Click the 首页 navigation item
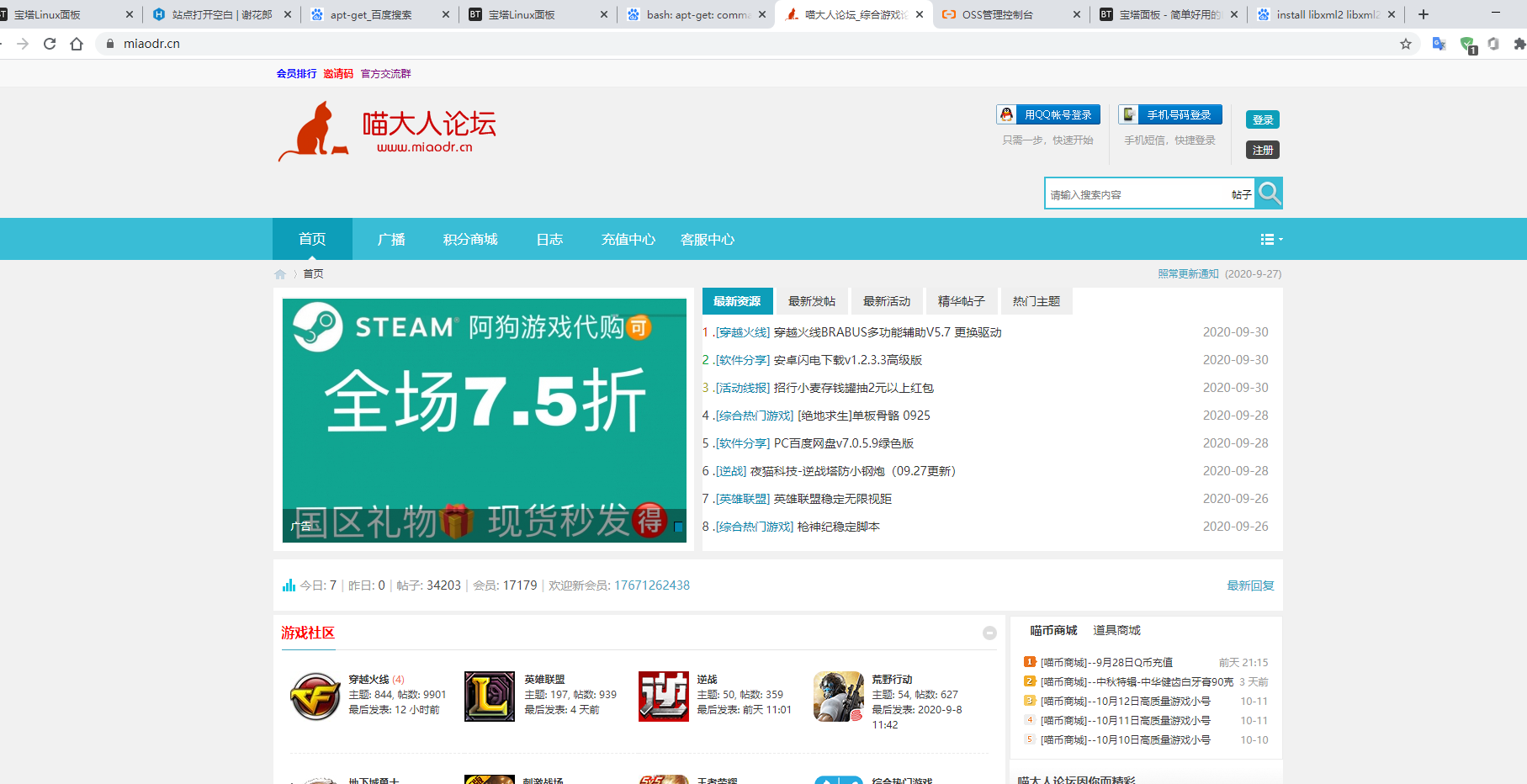Image resolution: width=1527 pixels, height=784 pixels. [x=312, y=240]
